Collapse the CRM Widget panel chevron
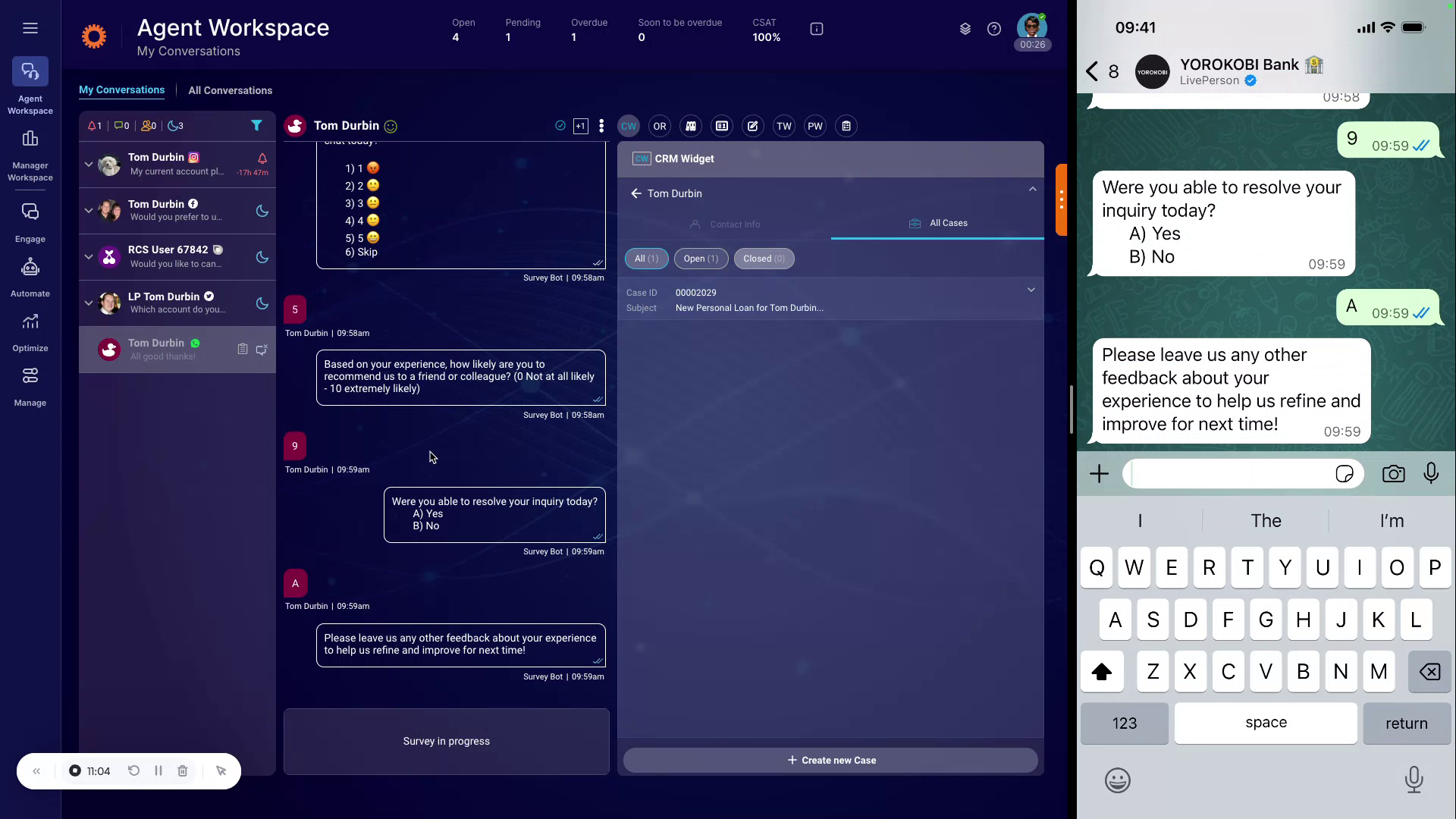 [x=1032, y=189]
